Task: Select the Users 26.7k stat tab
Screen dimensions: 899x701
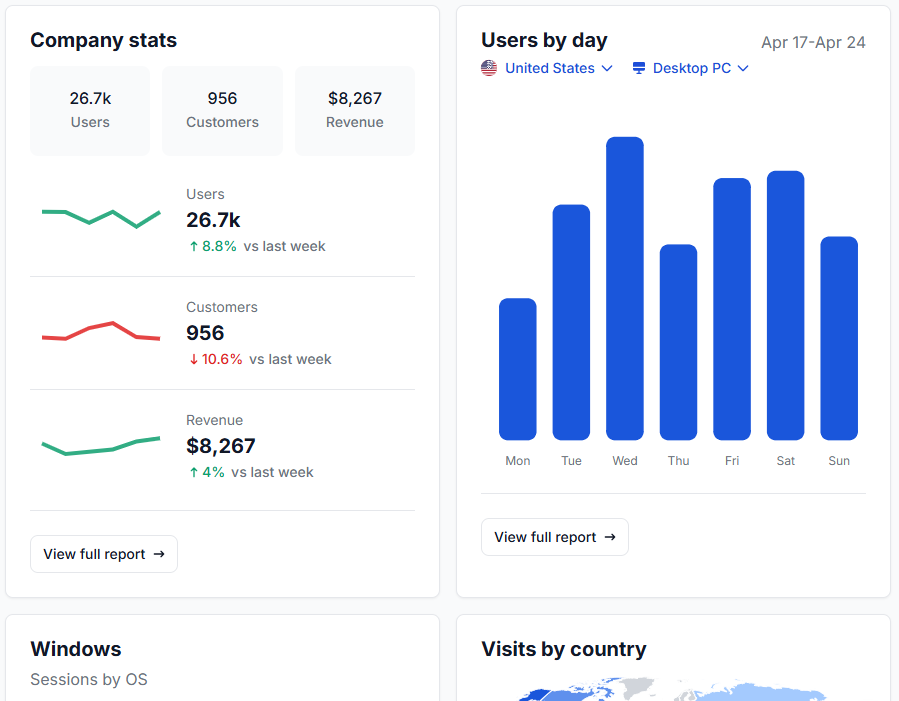Action: point(90,110)
